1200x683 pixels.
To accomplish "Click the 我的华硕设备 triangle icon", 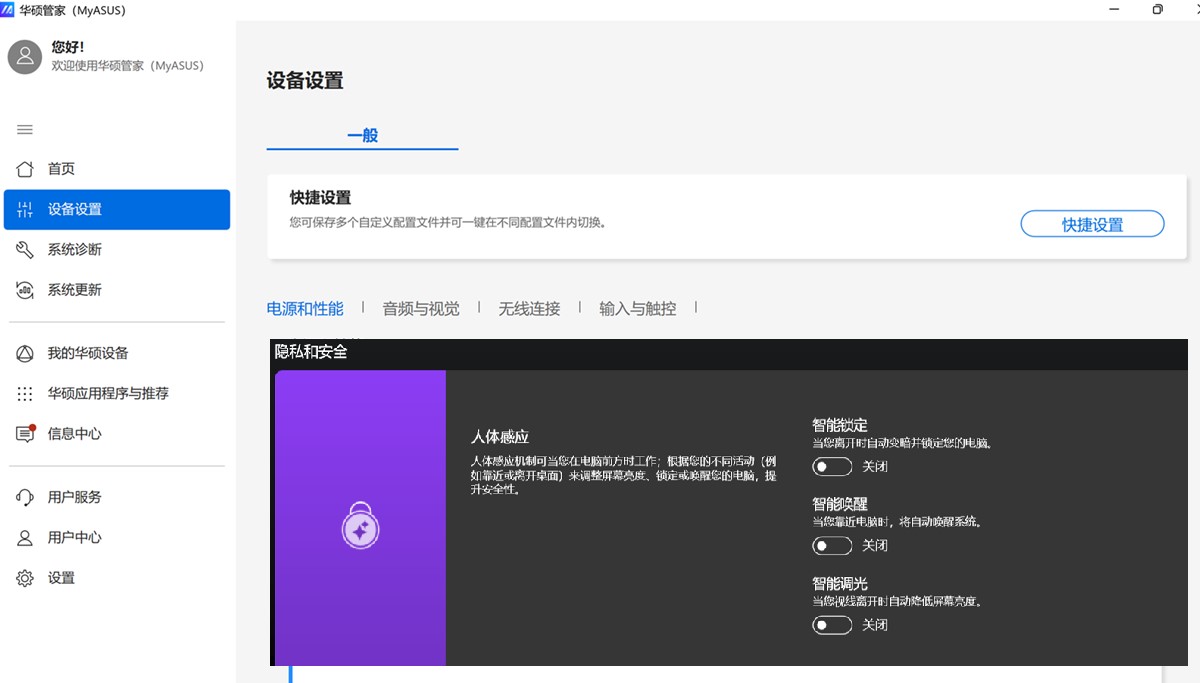I will pos(25,353).
